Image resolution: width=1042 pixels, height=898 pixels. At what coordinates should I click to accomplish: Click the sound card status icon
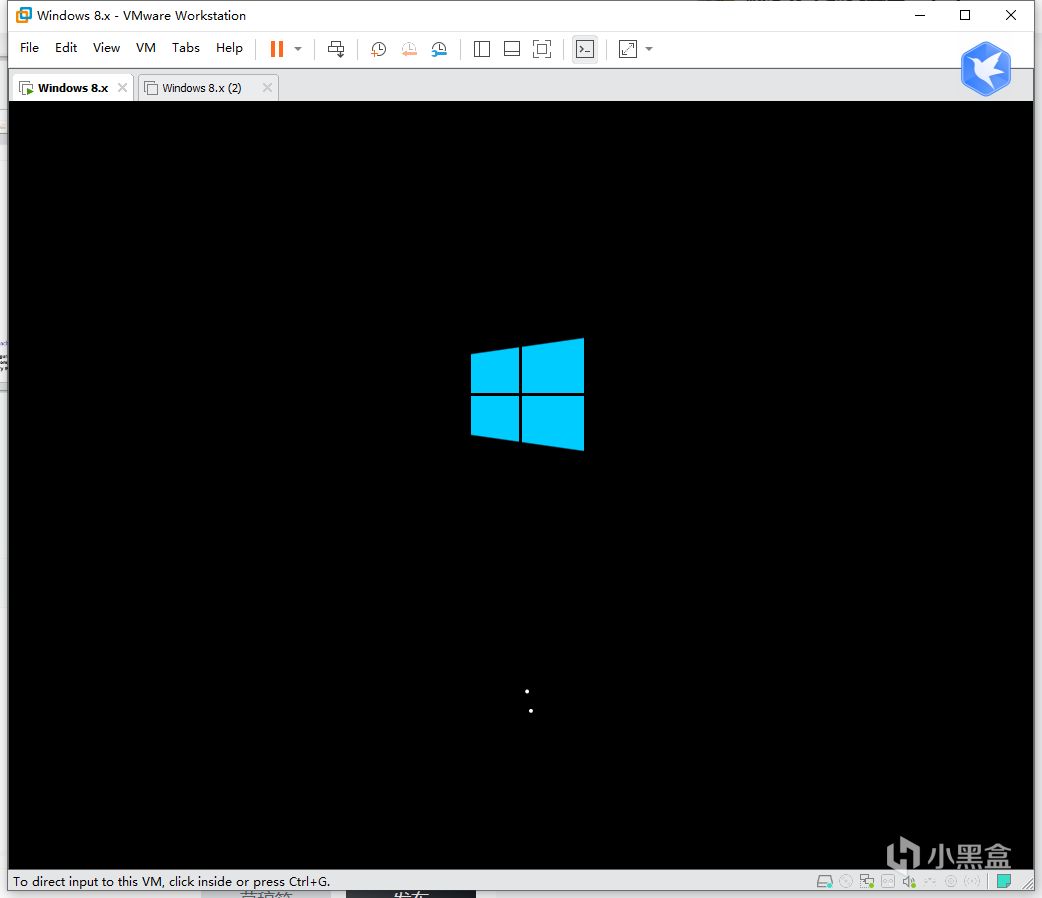[x=908, y=881]
